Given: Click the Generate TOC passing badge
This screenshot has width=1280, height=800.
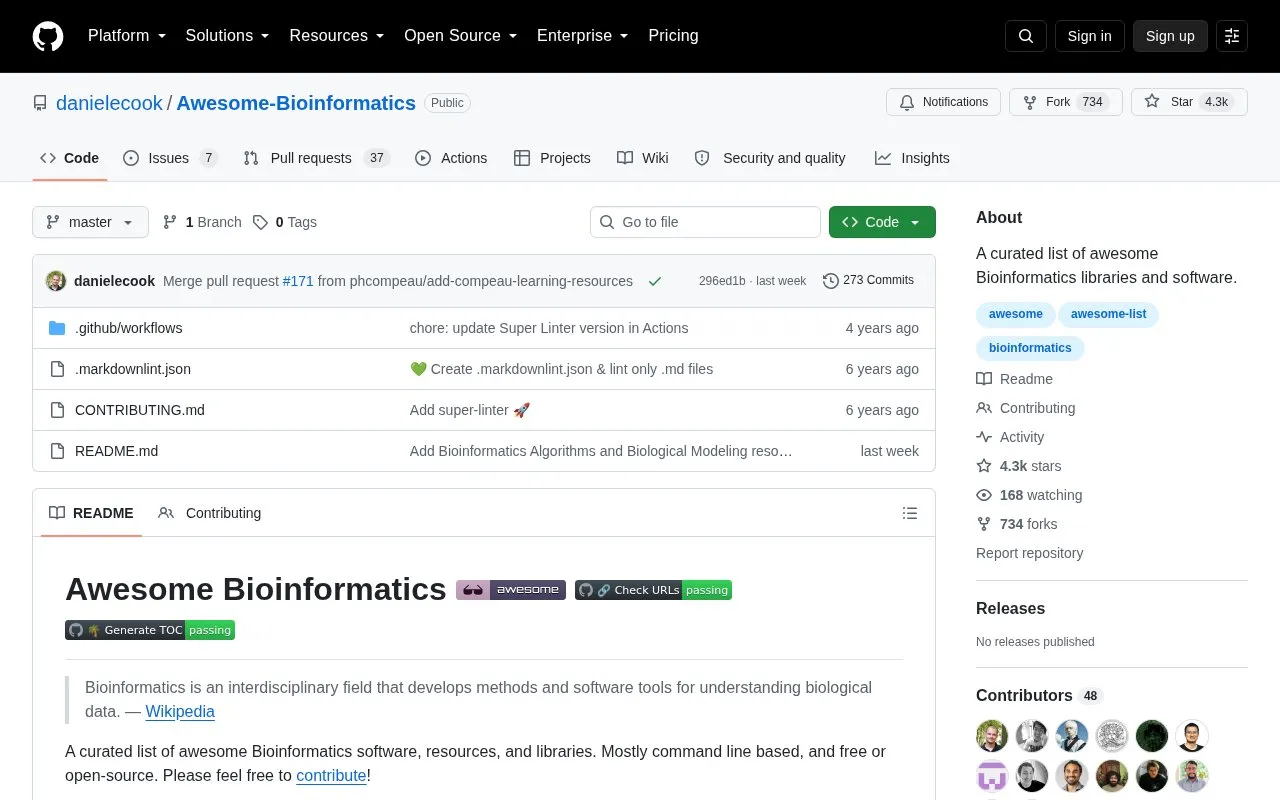Looking at the screenshot, I should tap(150, 630).
